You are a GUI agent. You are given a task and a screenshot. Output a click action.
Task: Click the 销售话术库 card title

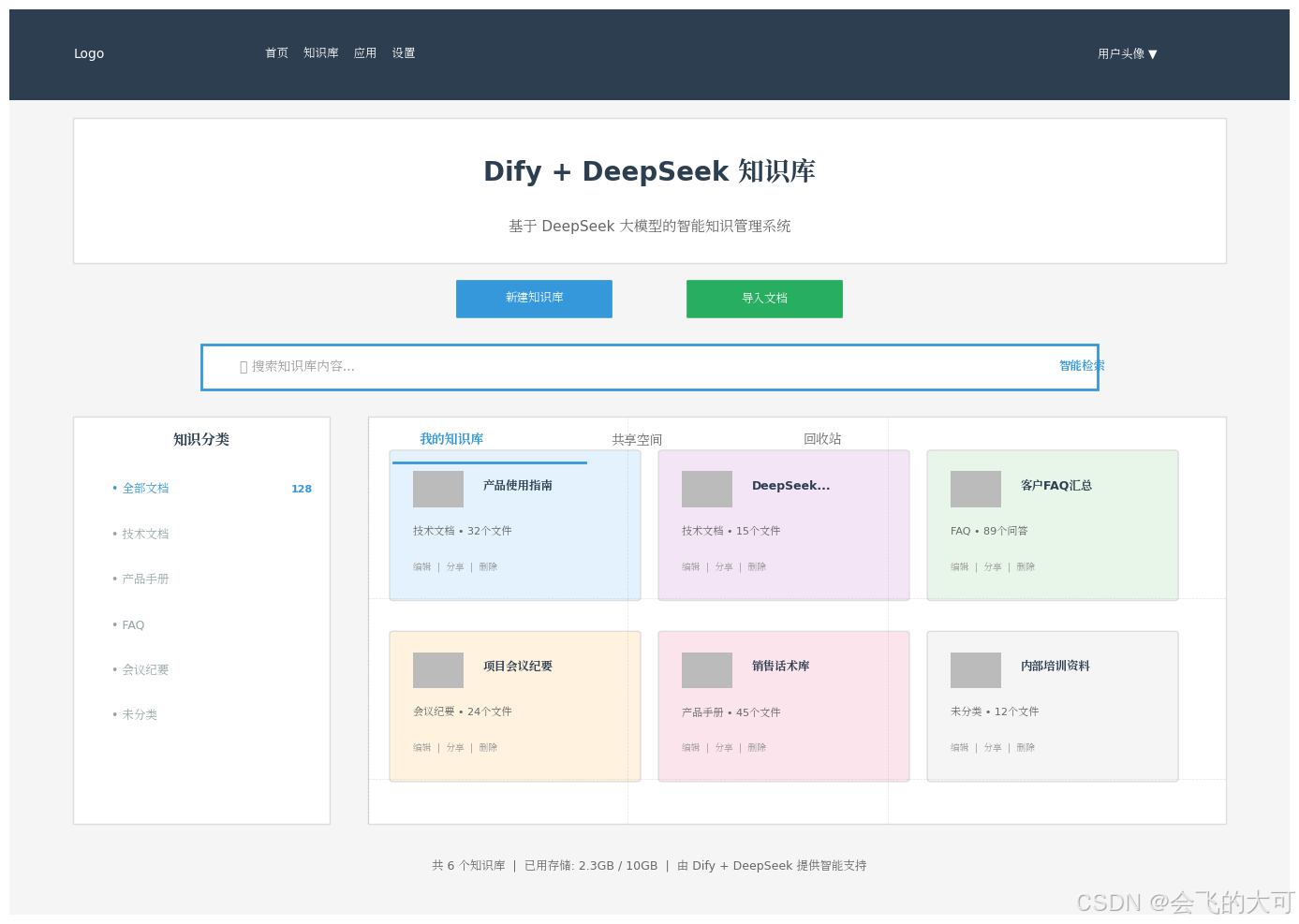(781, 667)
